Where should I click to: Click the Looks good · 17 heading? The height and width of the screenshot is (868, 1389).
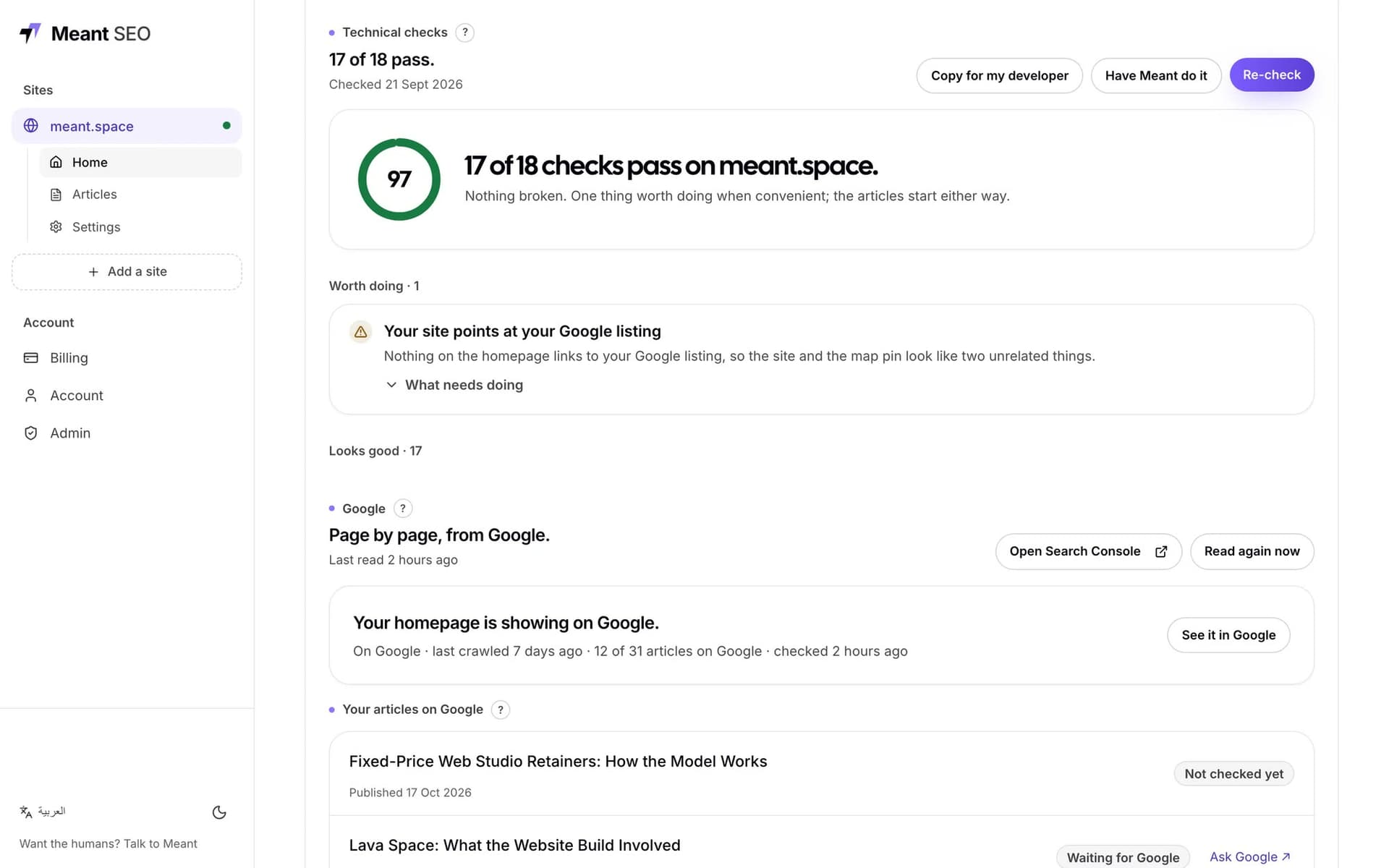point(375,451)
